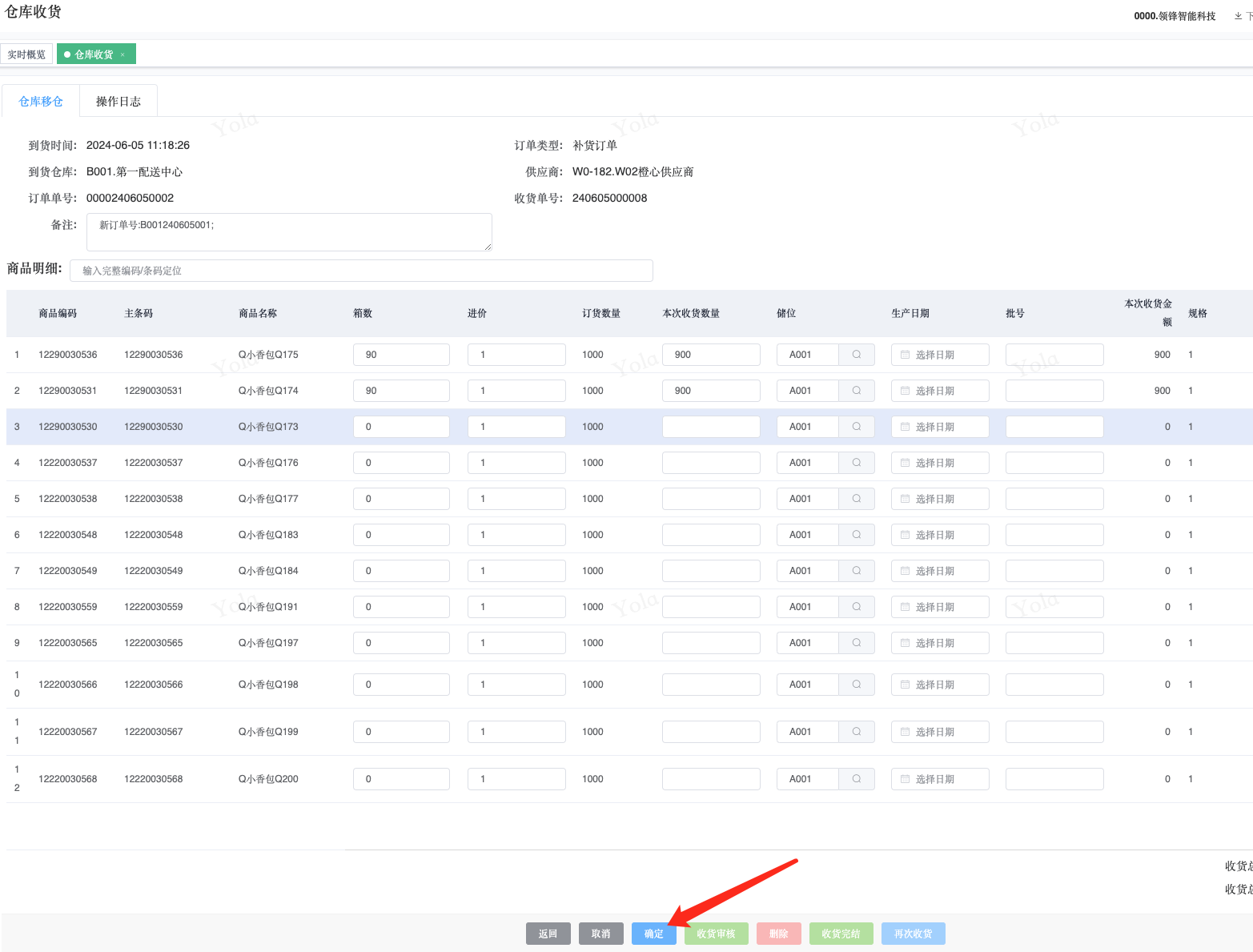Click the batch number field for Q小香包Q176
The width and height of the screenshot is (1253, 952).
[x=1054, y=463]
